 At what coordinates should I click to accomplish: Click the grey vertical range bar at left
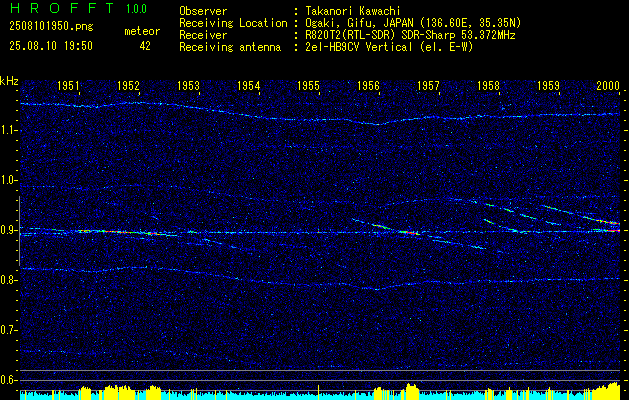19,231
